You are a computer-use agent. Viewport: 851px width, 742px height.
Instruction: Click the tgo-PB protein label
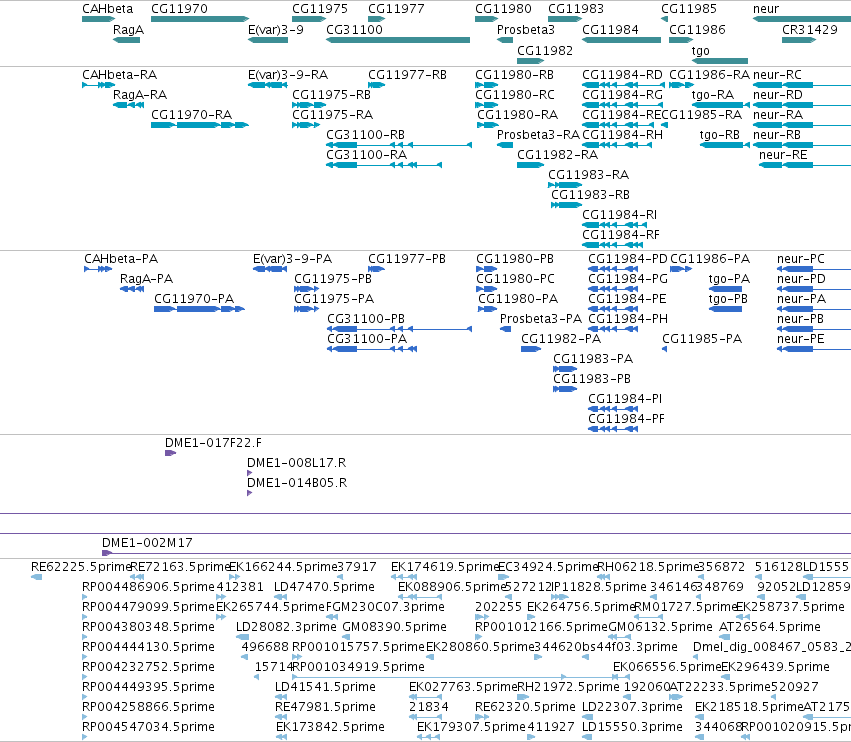pos(728,300)
